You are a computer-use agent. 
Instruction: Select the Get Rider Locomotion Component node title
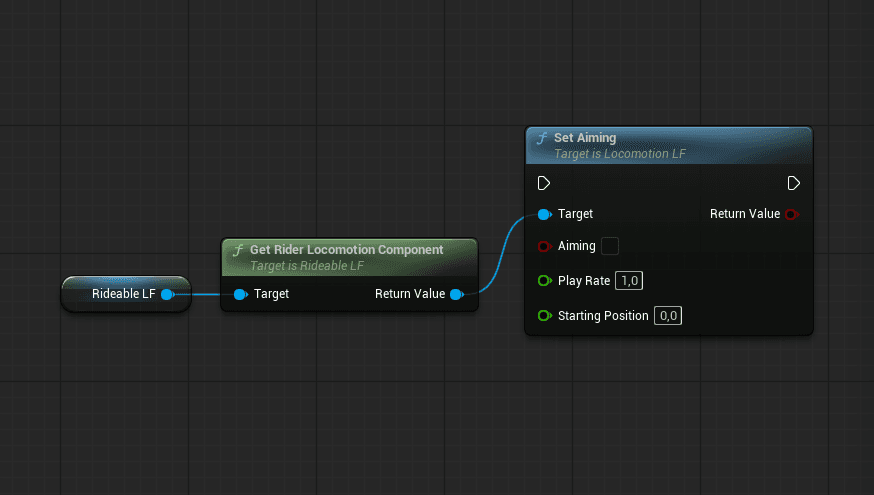click(347, 250)
